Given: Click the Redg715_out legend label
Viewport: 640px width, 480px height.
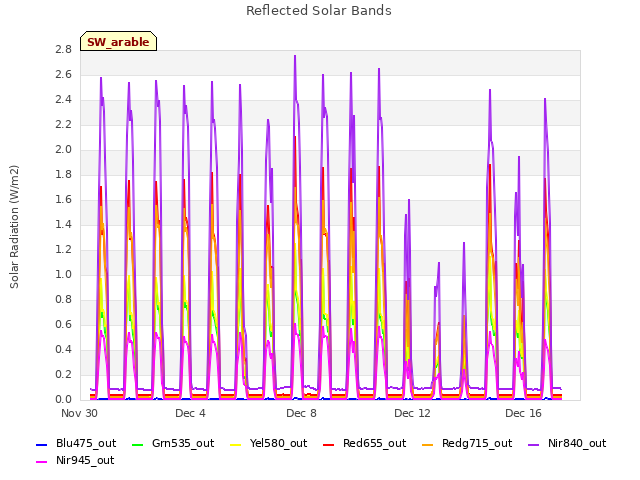Looking at the screenshot, I should pyautogui.click(x=477, y=443).
